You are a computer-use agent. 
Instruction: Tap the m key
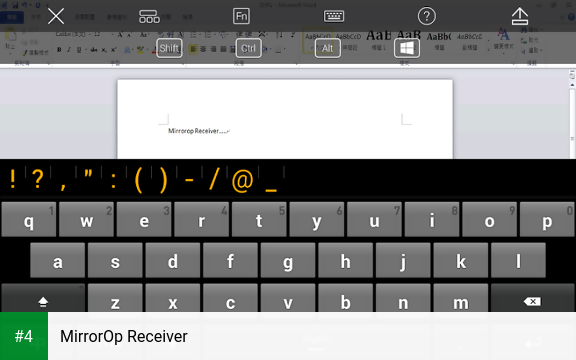pos(461,298)
